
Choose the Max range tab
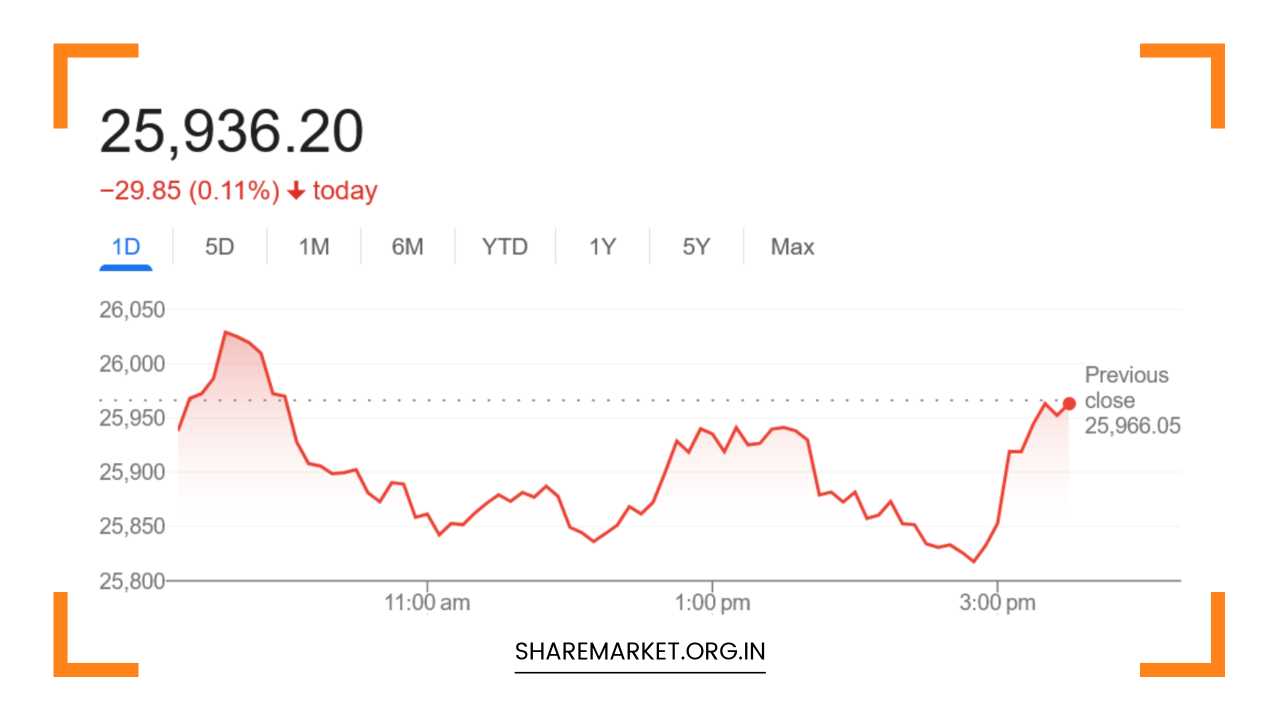pyautogui.click(x=792, y=247)
